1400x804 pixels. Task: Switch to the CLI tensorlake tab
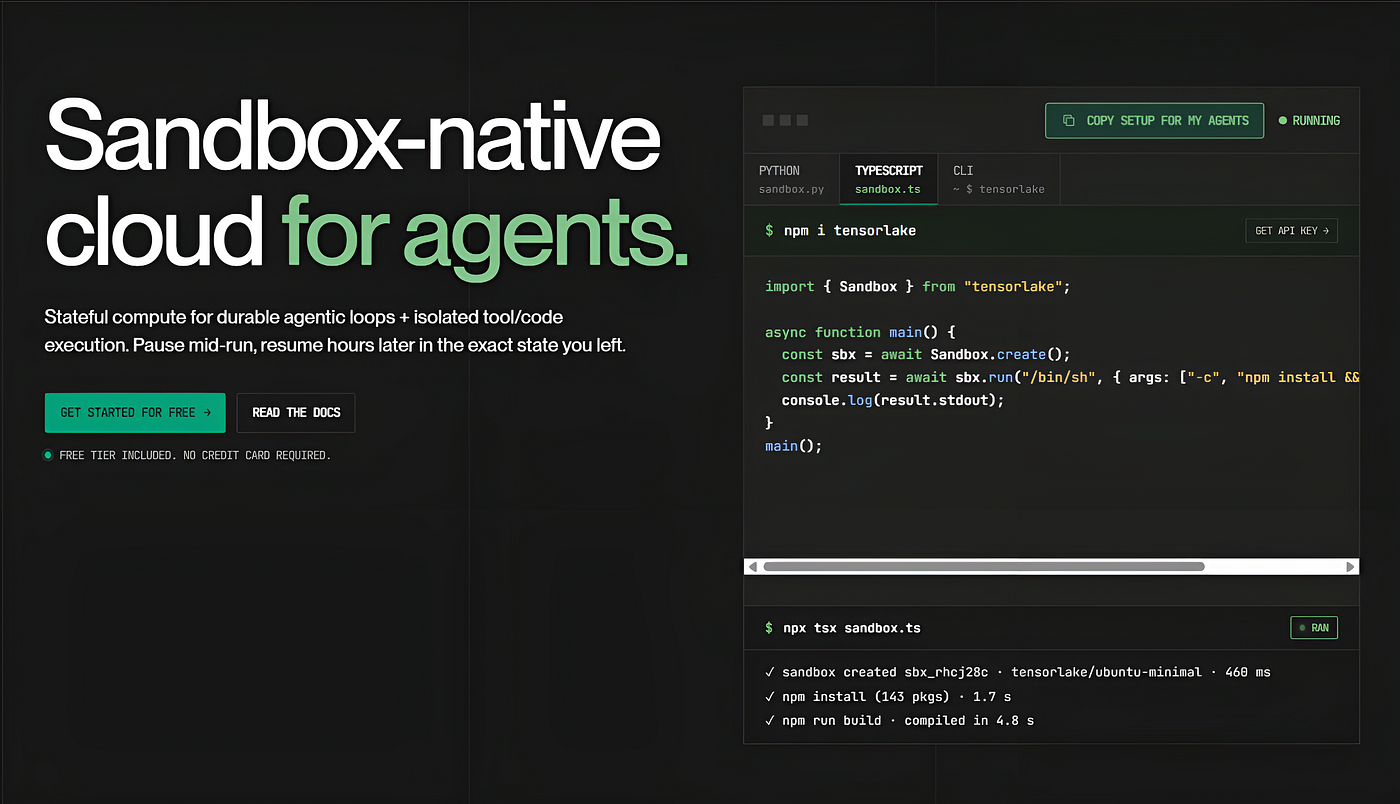(x=998, y=179)
